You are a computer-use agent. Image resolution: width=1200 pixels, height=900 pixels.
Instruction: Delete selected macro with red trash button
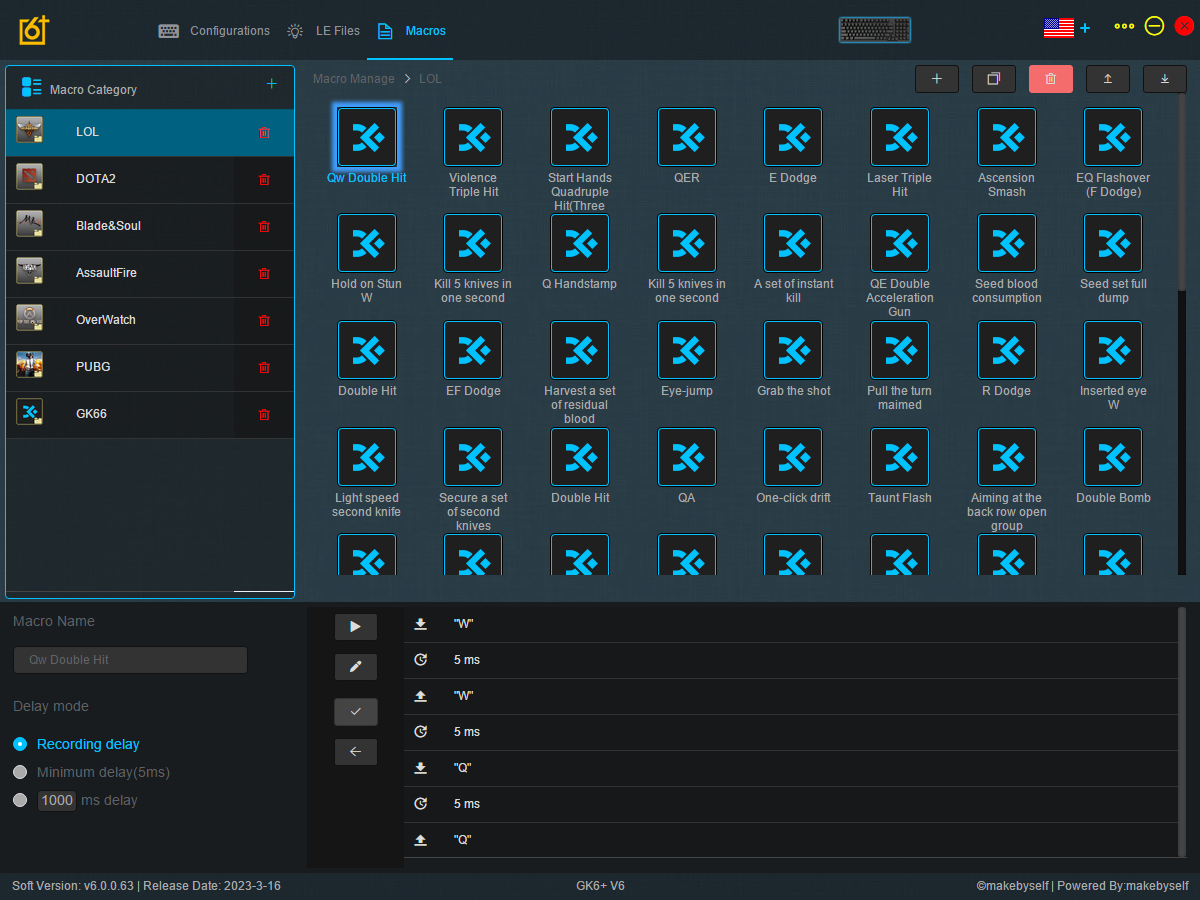[x=1051, y=79]
